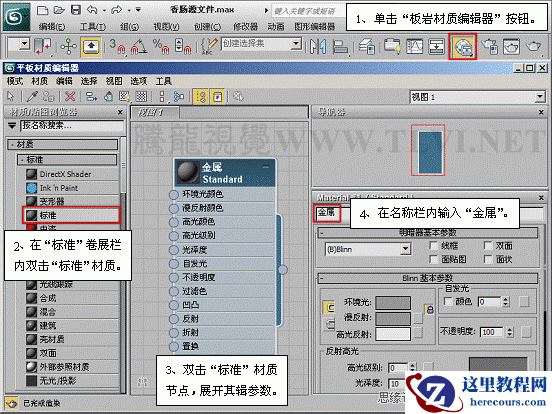The width and height of the screenshot is (552, 414).
Task: Click the Use Pivot Point Center icon
Action: (x=43, y=46)
